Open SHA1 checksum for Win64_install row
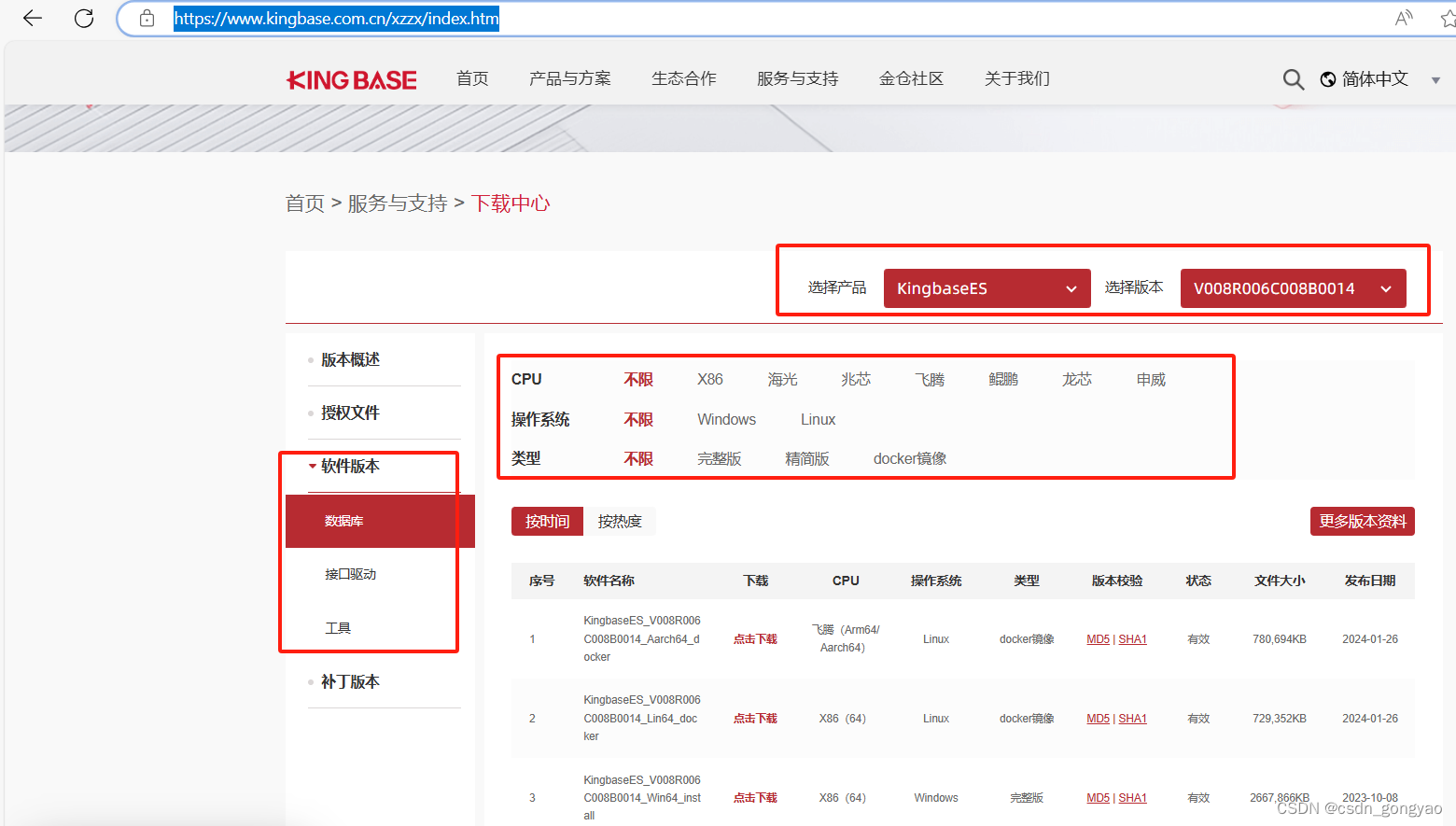The height and width of the screenshot is (826, 1456). coord(1132,798)
